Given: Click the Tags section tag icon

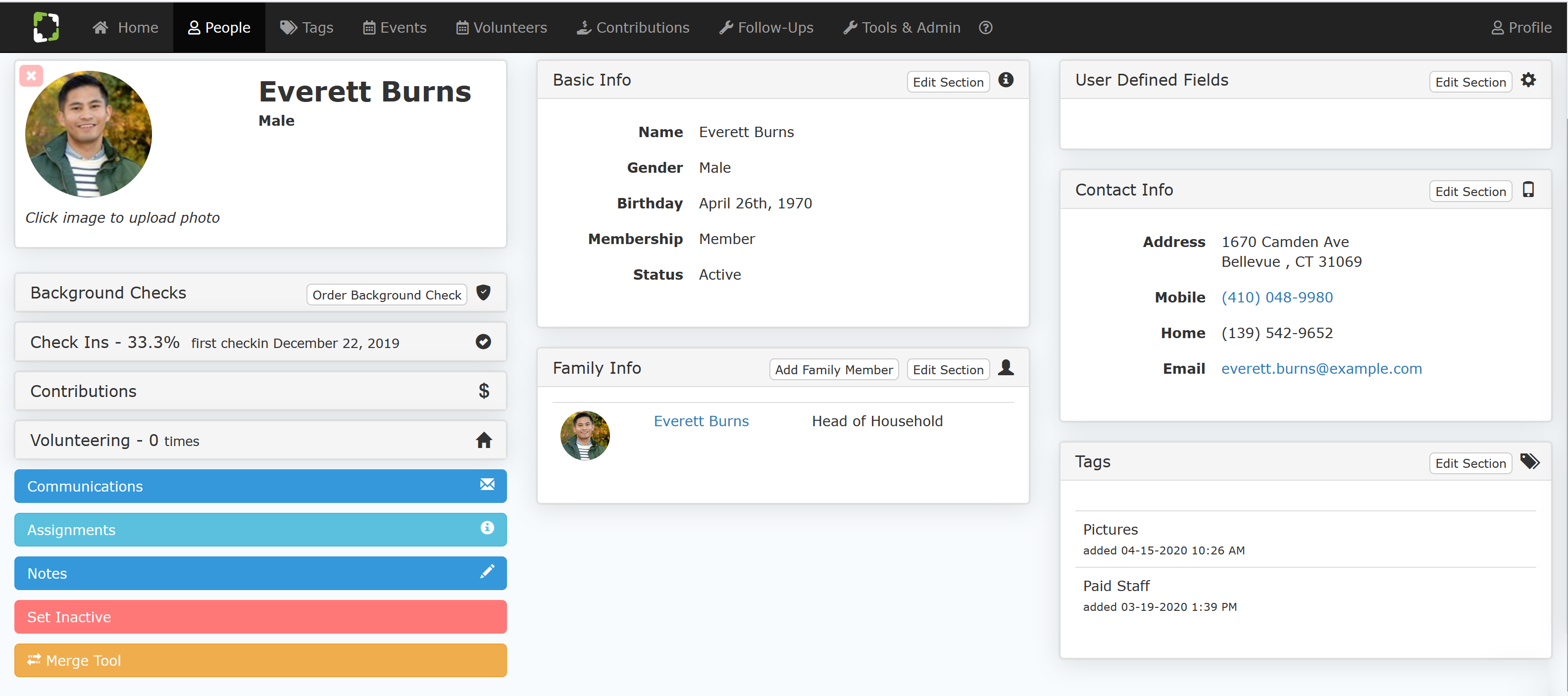Looking at the screenshot, I should click(x=1530, y=462).
